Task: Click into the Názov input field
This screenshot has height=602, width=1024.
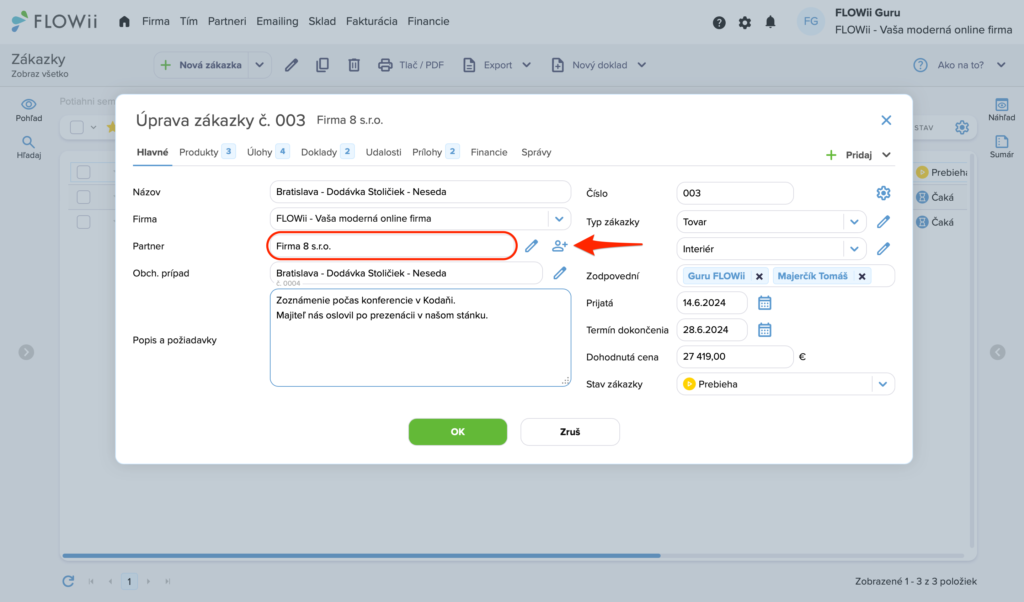Action: pos(420,192)
